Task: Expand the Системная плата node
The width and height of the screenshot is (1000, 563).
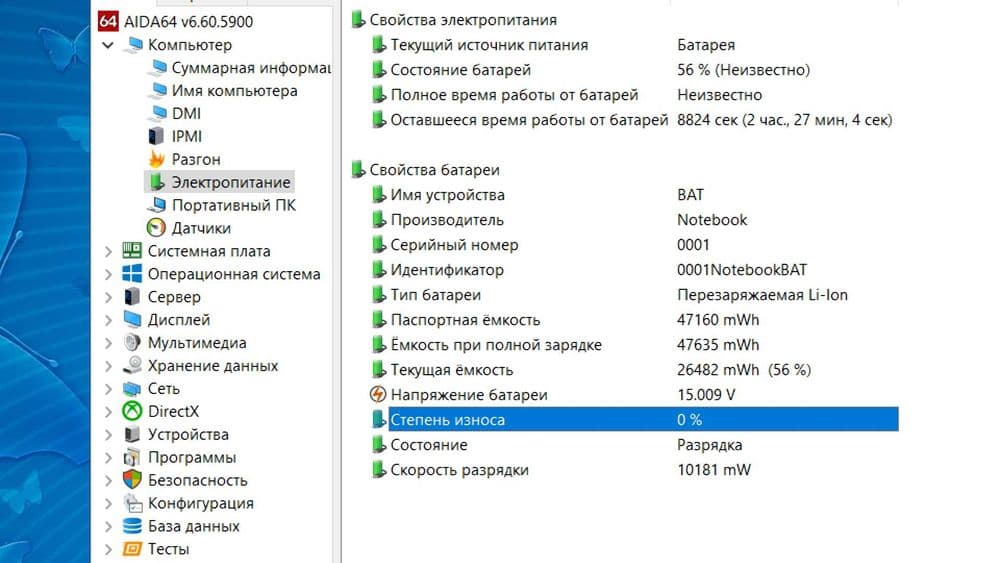Action: click(108, 251)
